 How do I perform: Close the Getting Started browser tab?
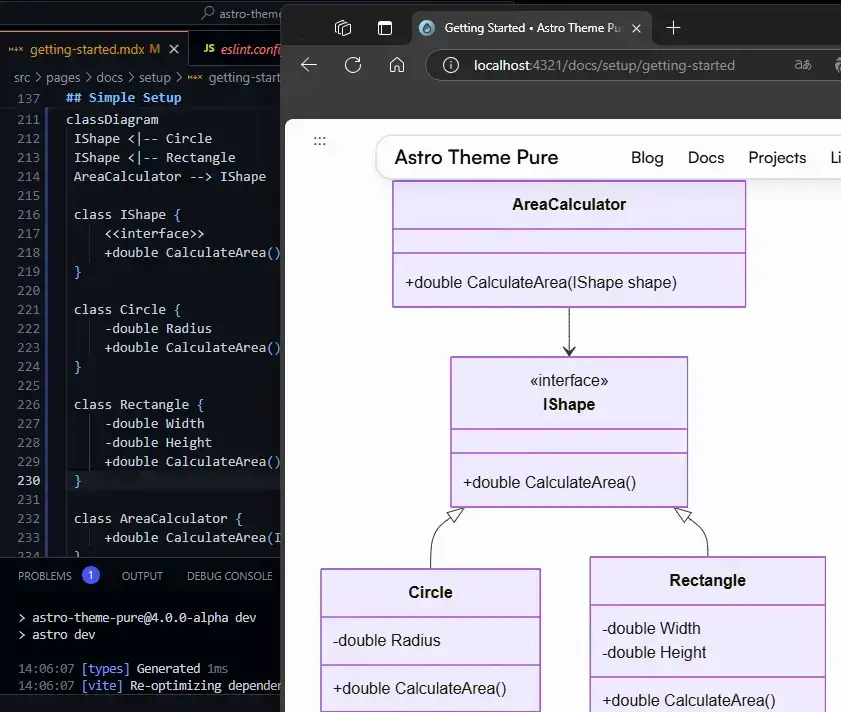[x=637, y=28]
